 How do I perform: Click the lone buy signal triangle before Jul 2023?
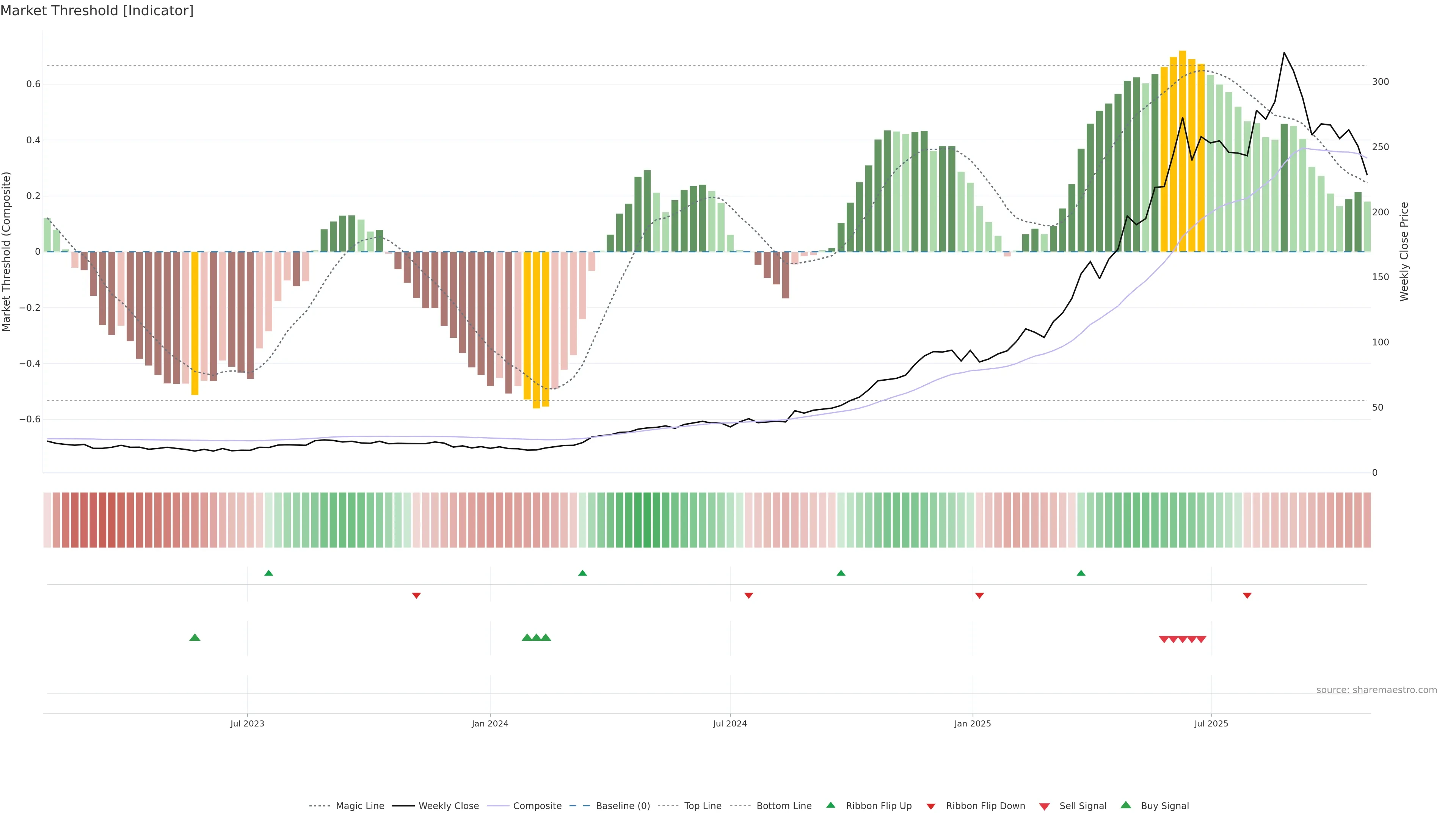195,637
